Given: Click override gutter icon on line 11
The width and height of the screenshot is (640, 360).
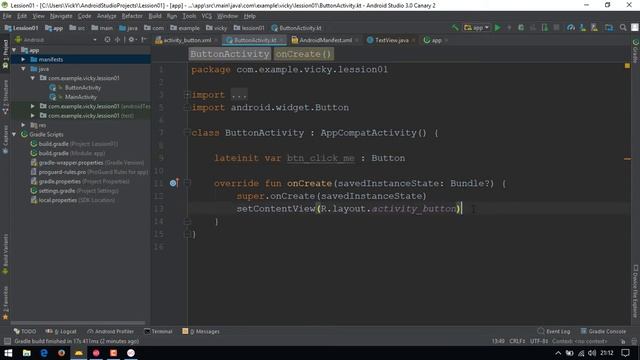Looking at the screenshot, I should point(174,183).
